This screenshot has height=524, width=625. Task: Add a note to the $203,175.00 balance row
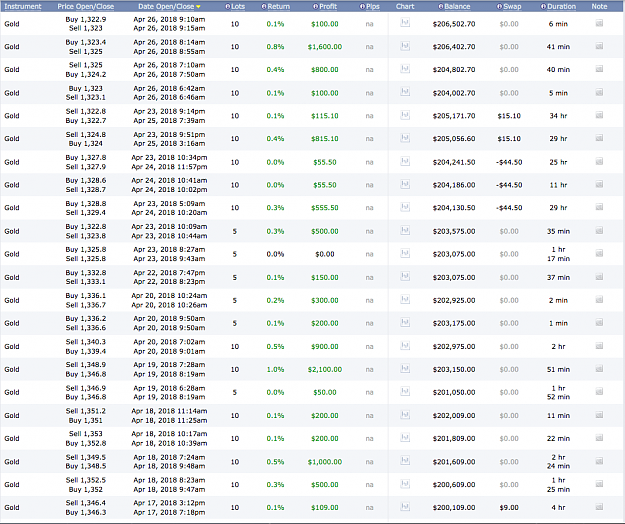(599, 322)
